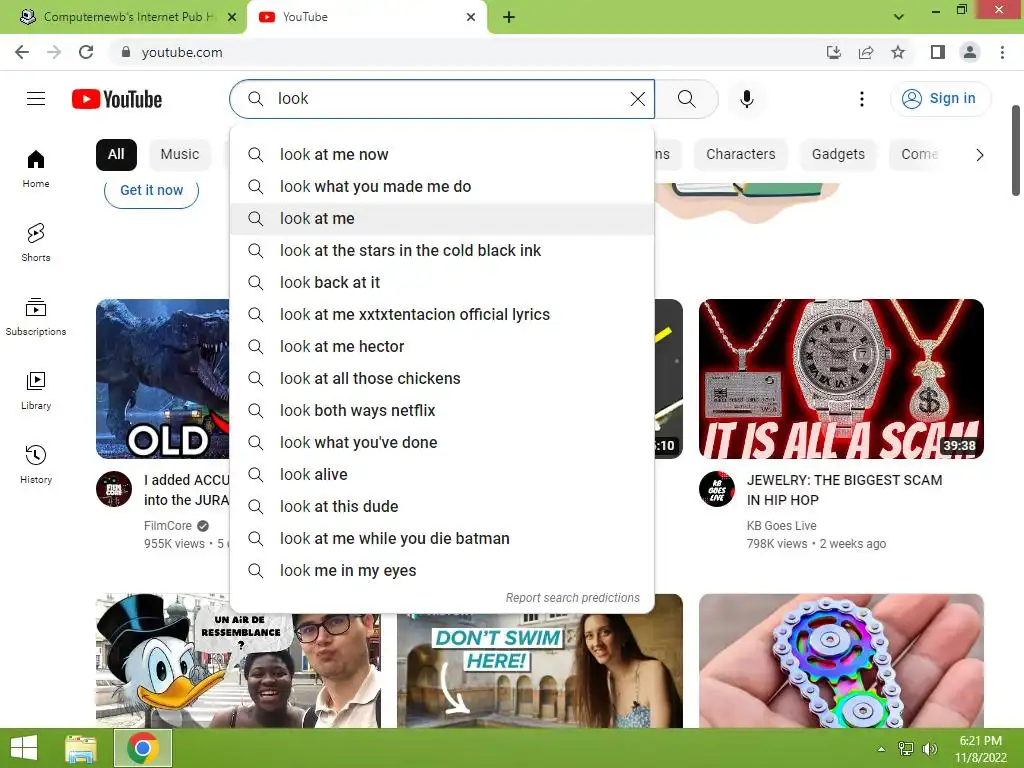
Task: Open JEWELRY: THE BIGGEST SCAM video title
Action: tap(844, 490)
